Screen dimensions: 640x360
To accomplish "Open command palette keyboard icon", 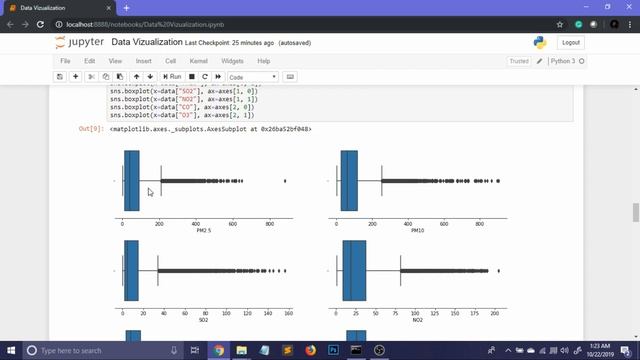I will coord(290,77).
